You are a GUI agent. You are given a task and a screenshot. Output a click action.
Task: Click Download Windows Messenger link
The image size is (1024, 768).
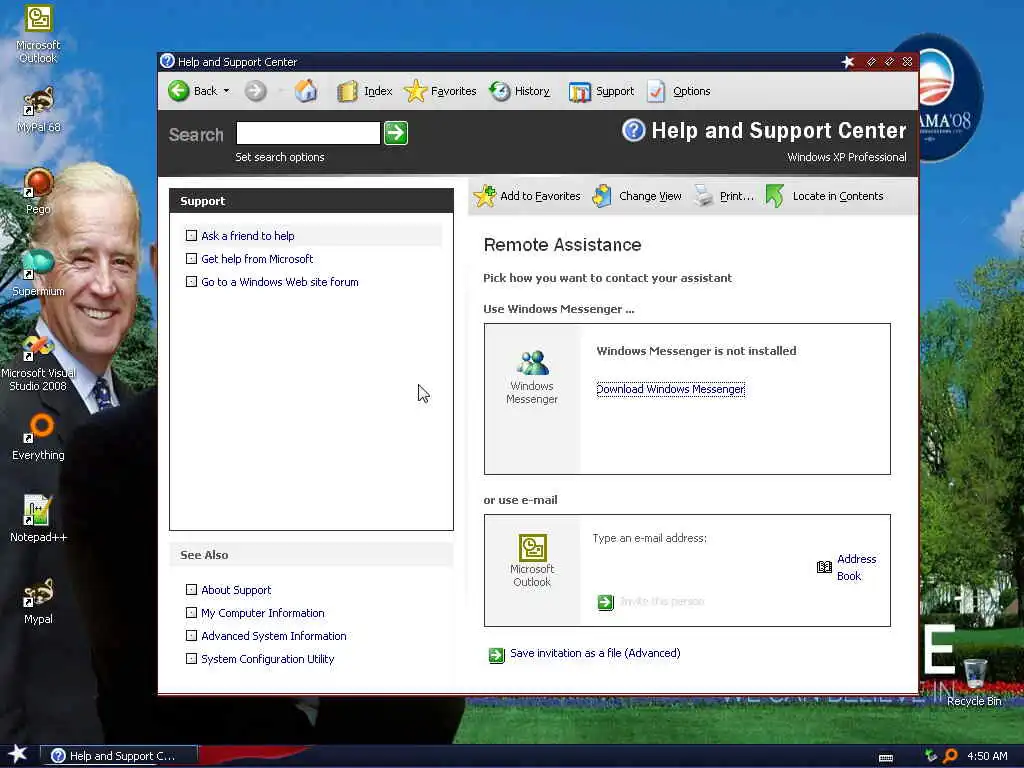coord(671,389)
